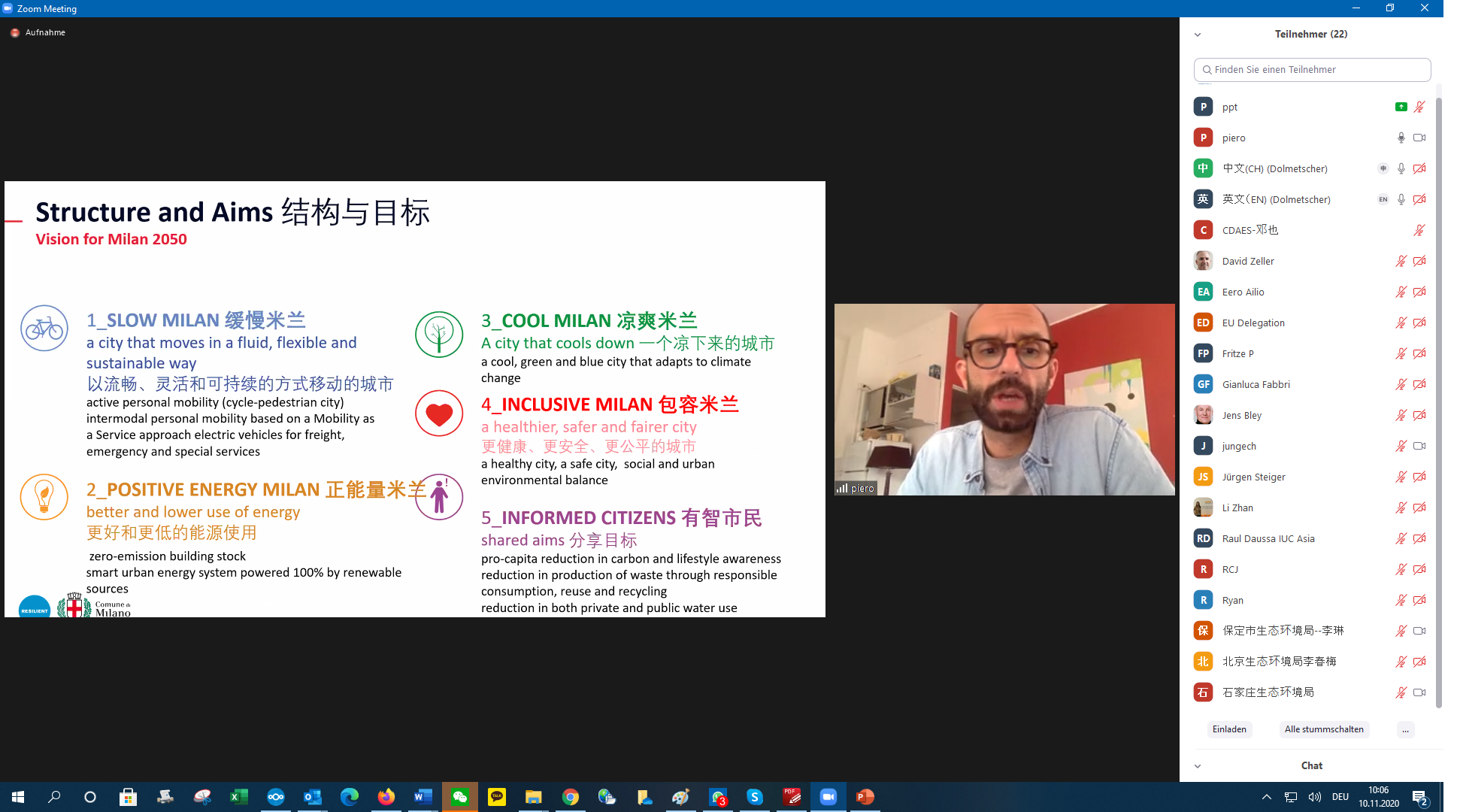
Task: Click the EN language badge for the English interpreter
Action: pyautogui.click(x=1383, y=199)
